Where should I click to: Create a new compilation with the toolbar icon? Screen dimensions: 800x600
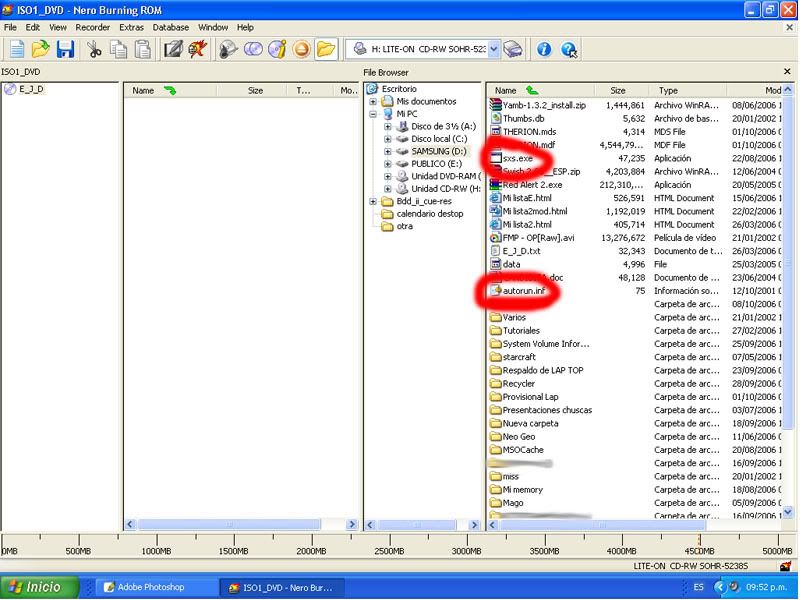tap(17, 49)
